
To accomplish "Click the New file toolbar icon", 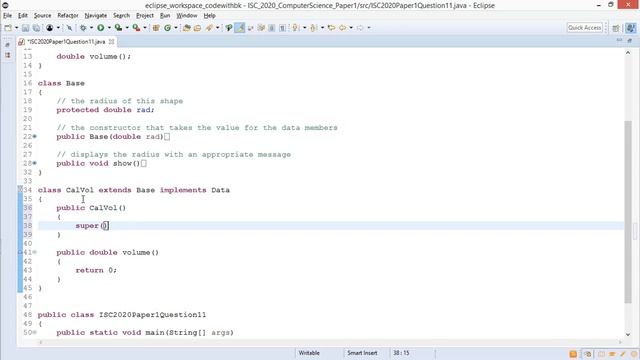I will (x=8, y=28).
